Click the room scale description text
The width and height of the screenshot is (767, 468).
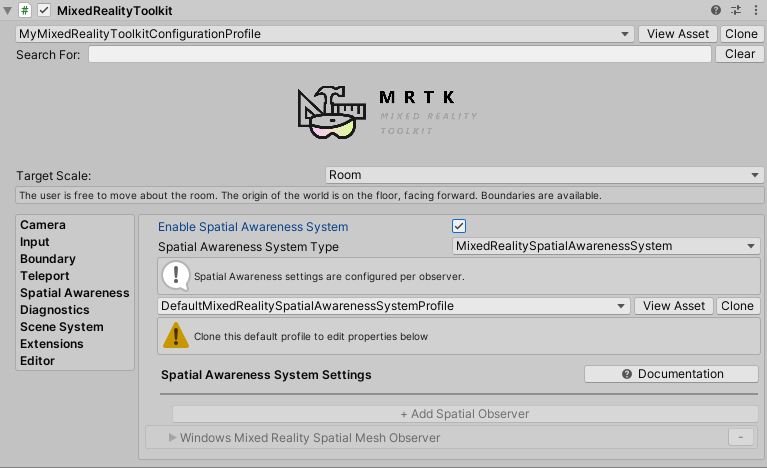(310, 196)
